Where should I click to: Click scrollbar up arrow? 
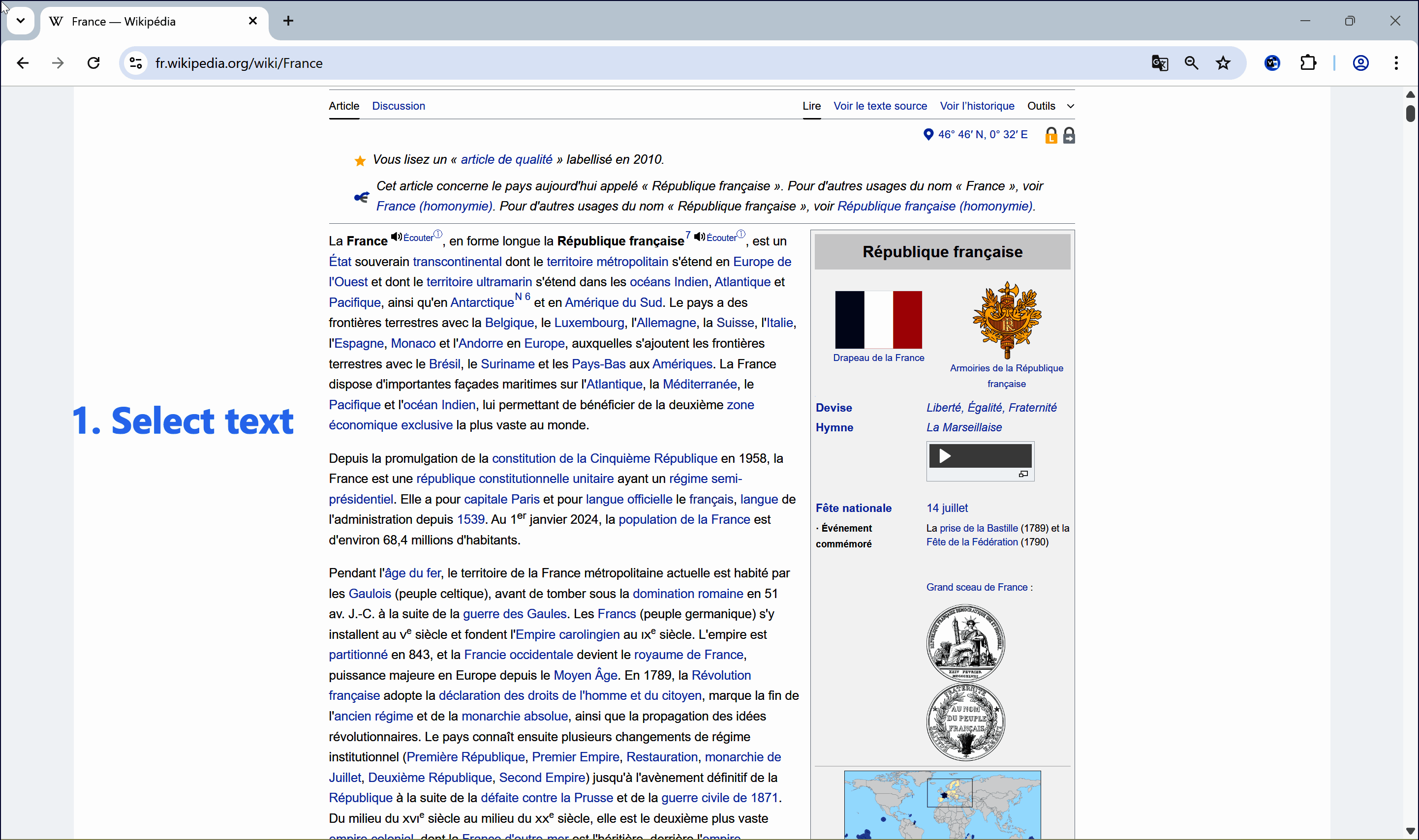pos(1410,94)
